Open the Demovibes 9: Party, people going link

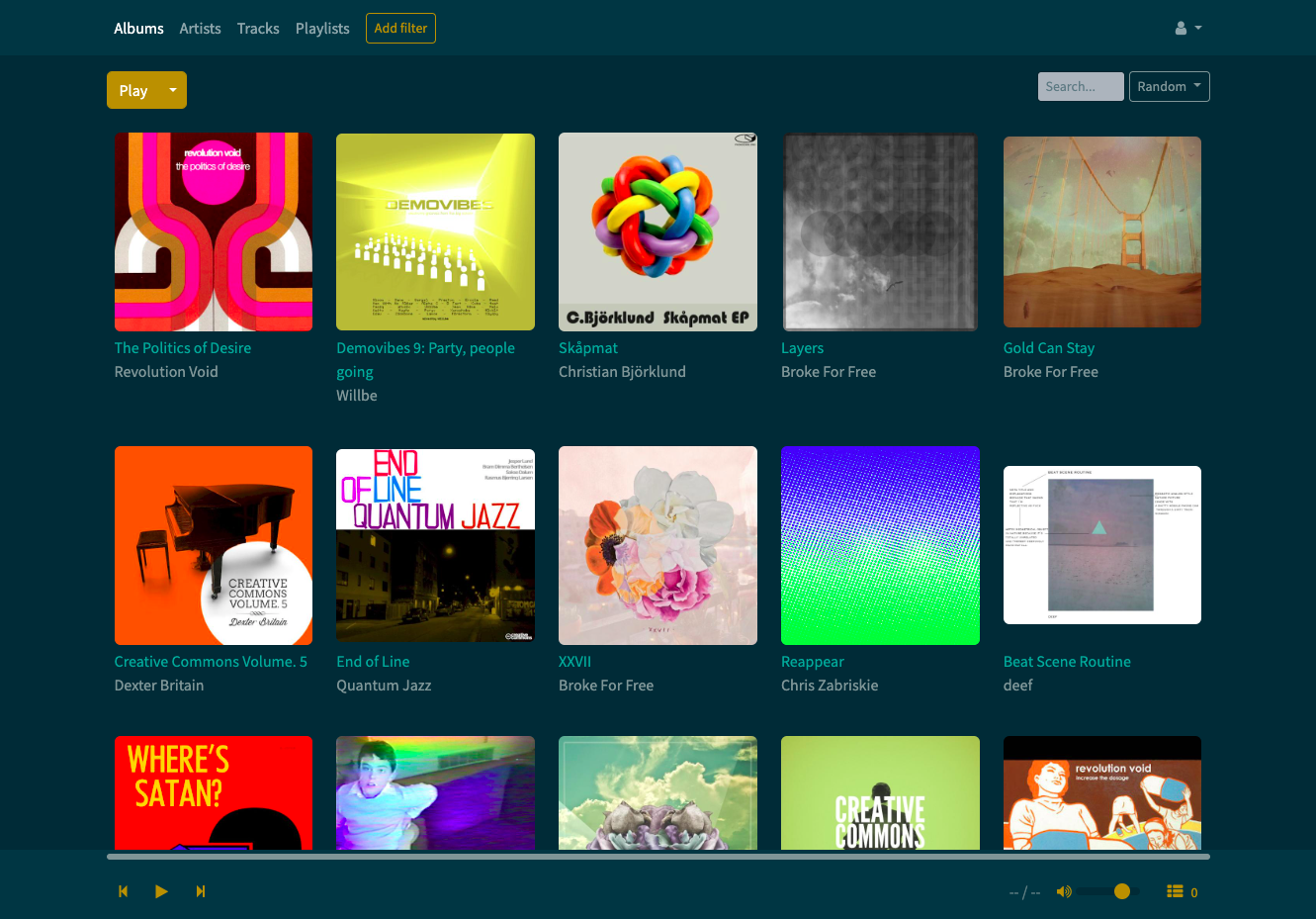426,360
